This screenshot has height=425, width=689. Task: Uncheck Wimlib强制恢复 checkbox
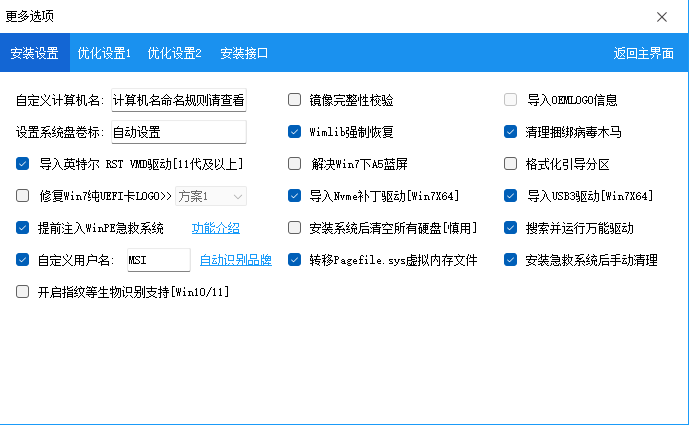coord(294,131)
